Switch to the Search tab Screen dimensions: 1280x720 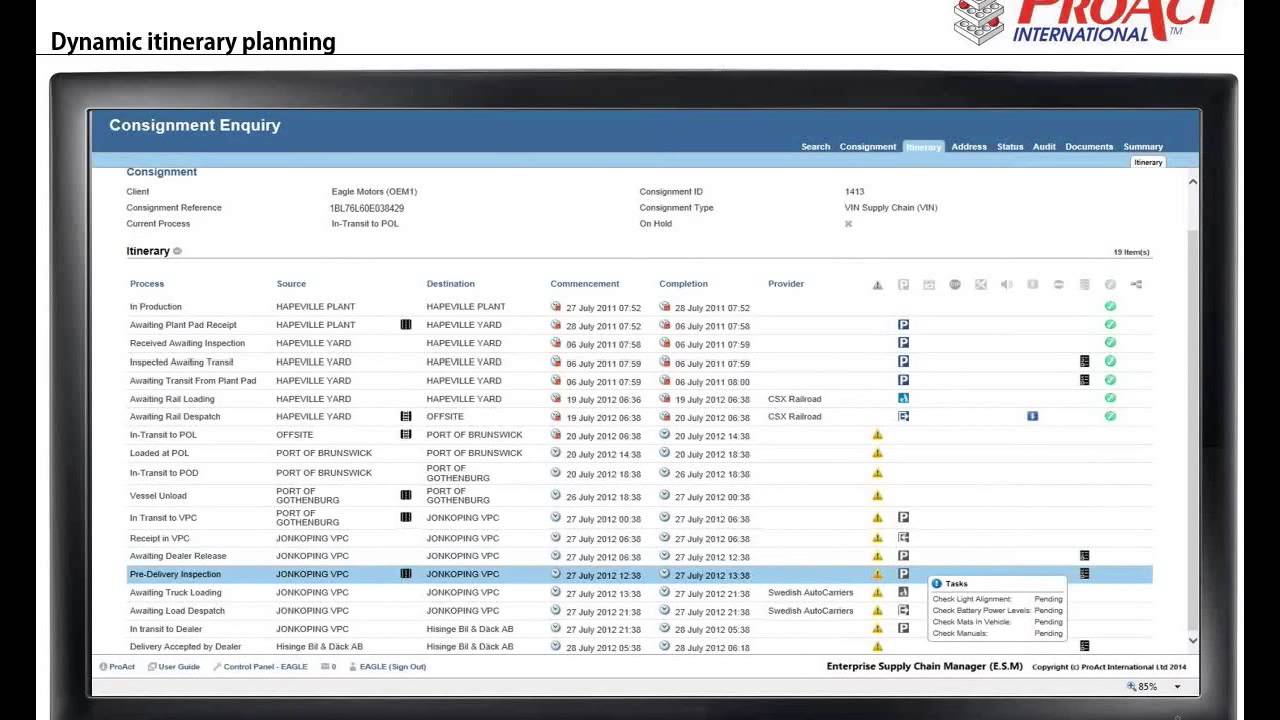pos(815,147)
